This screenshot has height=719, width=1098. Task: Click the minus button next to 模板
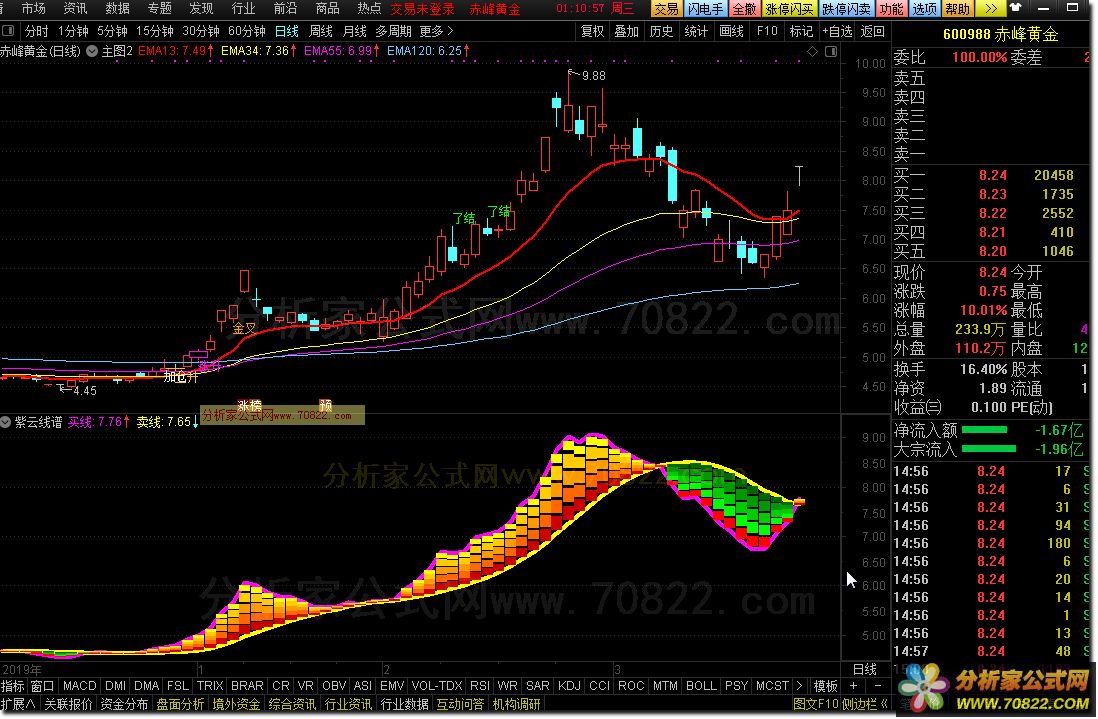[876, 686]
